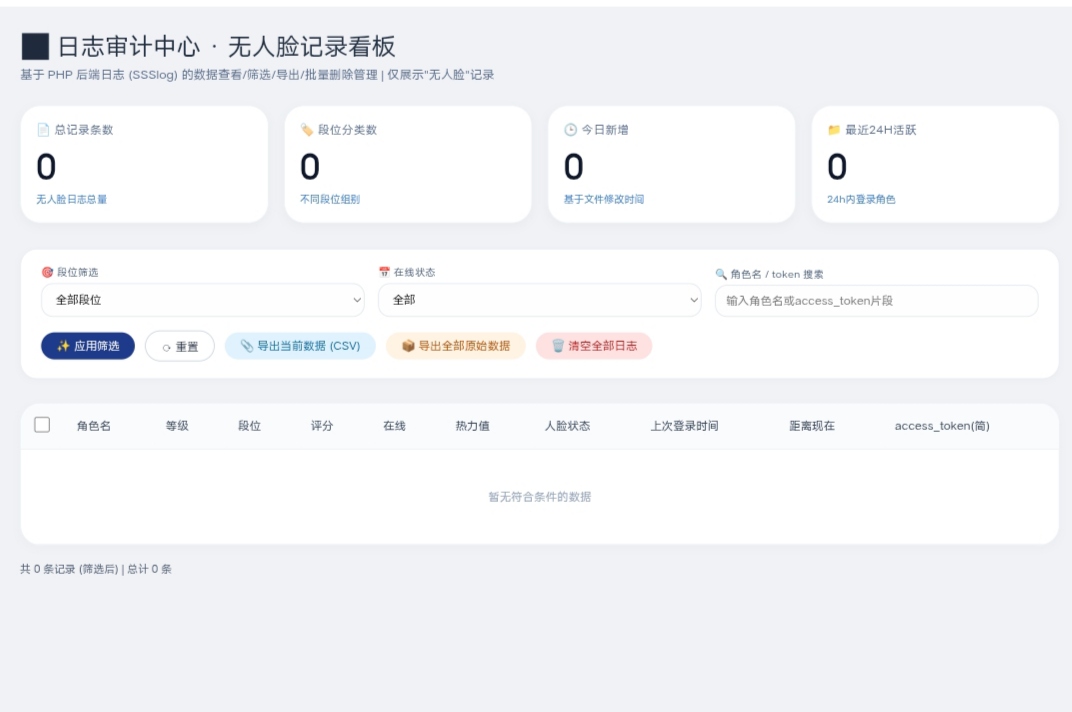
Task: Click the dark square logo icon beside the title
Action: pos(35,47)
